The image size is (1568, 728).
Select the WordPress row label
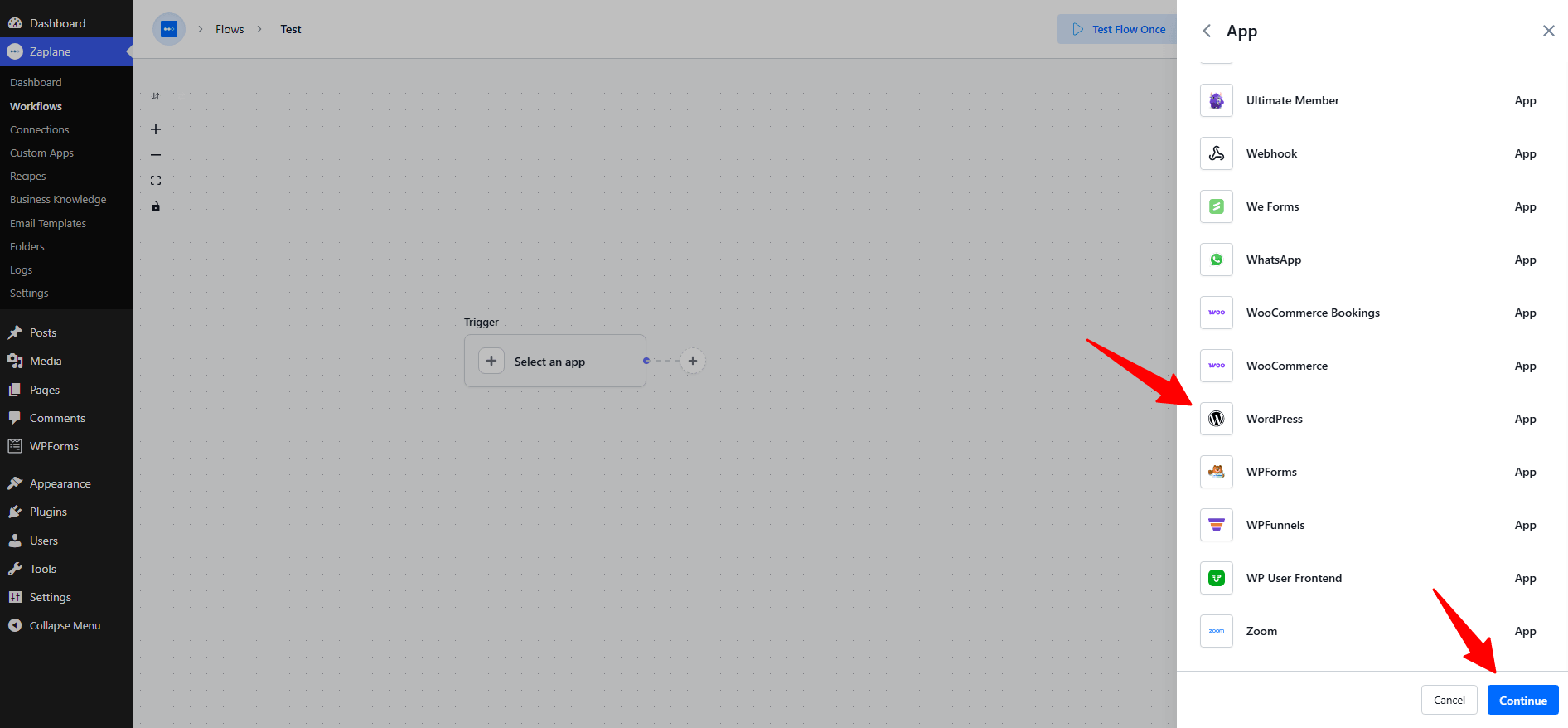click(x=1275, y=419)
